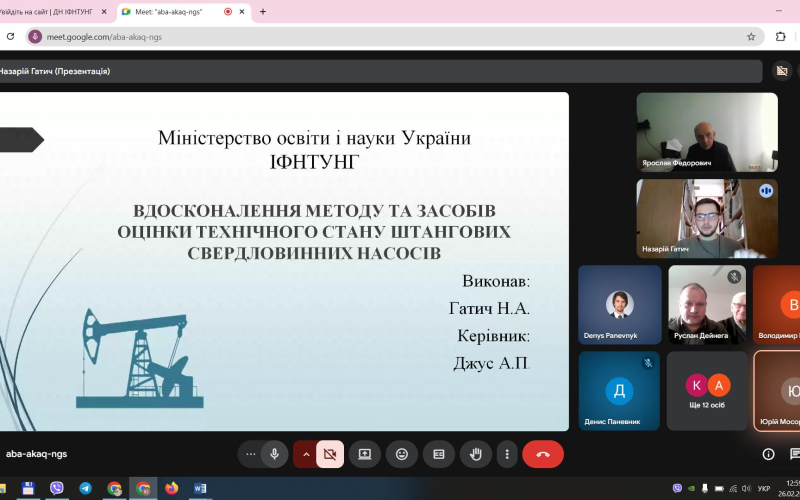Open audio settings via the three-dot pill
Screen dimensions: 800x500
coord(250,454)
